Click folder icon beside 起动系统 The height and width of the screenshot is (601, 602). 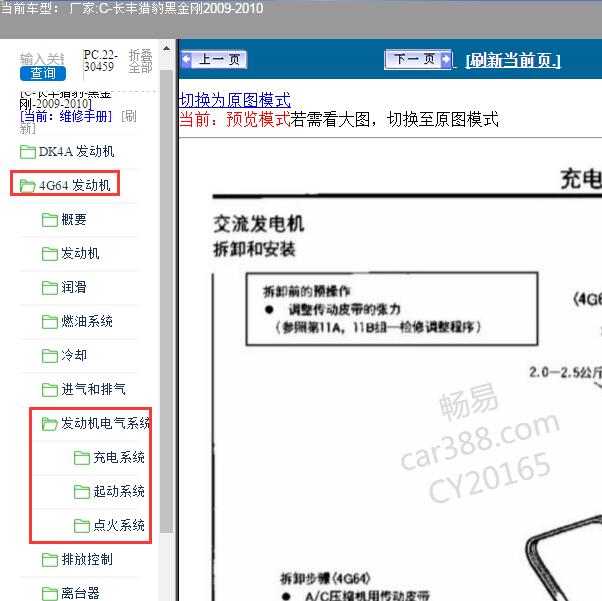pyautogui.click(x=81, y=492)
